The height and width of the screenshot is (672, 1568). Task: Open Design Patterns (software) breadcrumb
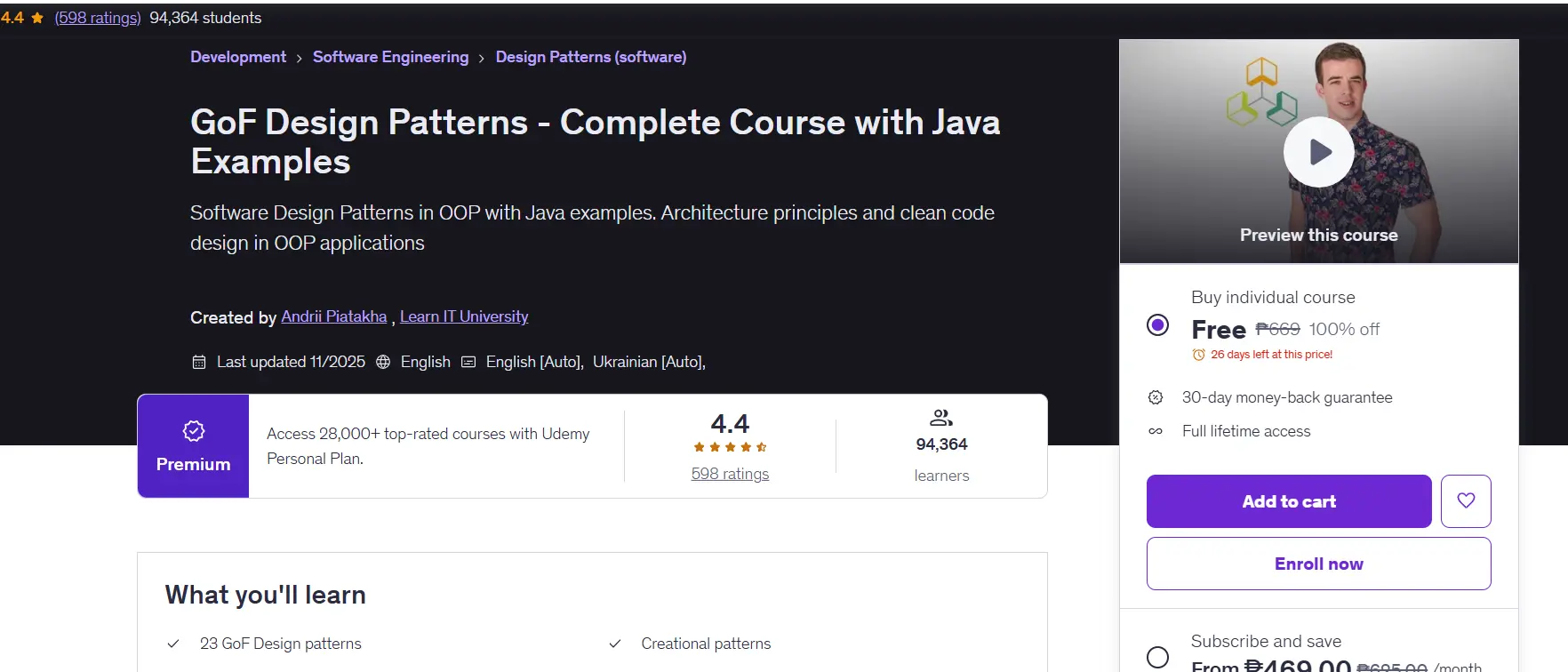click(x=591, y=57)
